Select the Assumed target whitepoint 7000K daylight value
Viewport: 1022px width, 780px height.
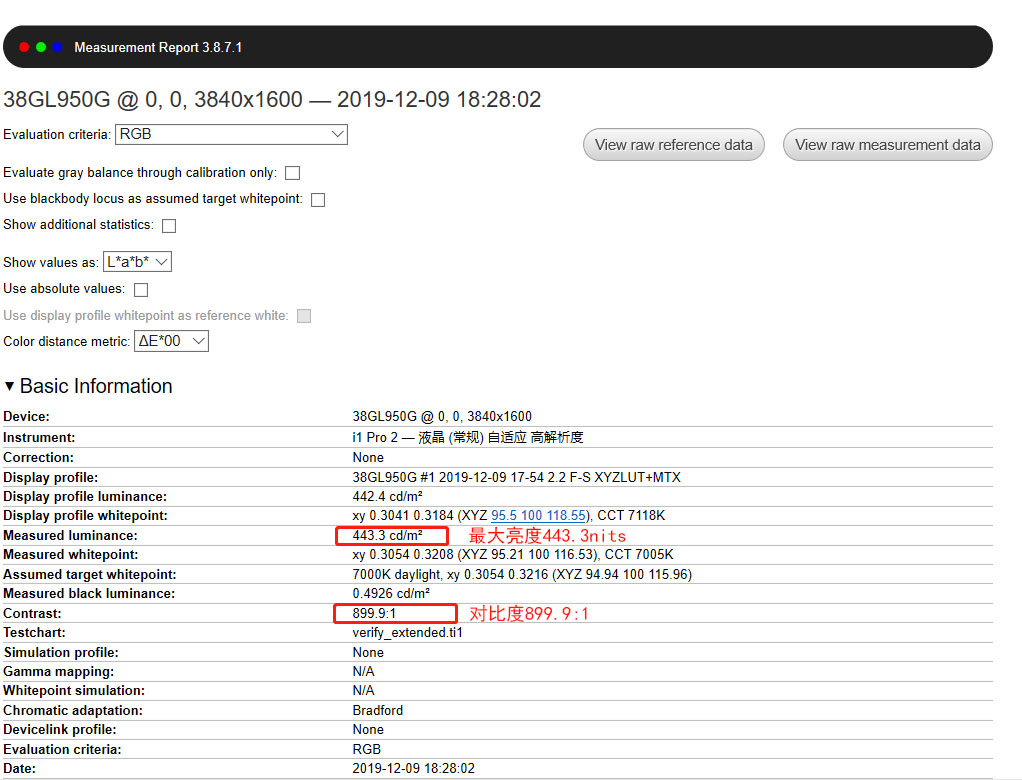[522, 575]
